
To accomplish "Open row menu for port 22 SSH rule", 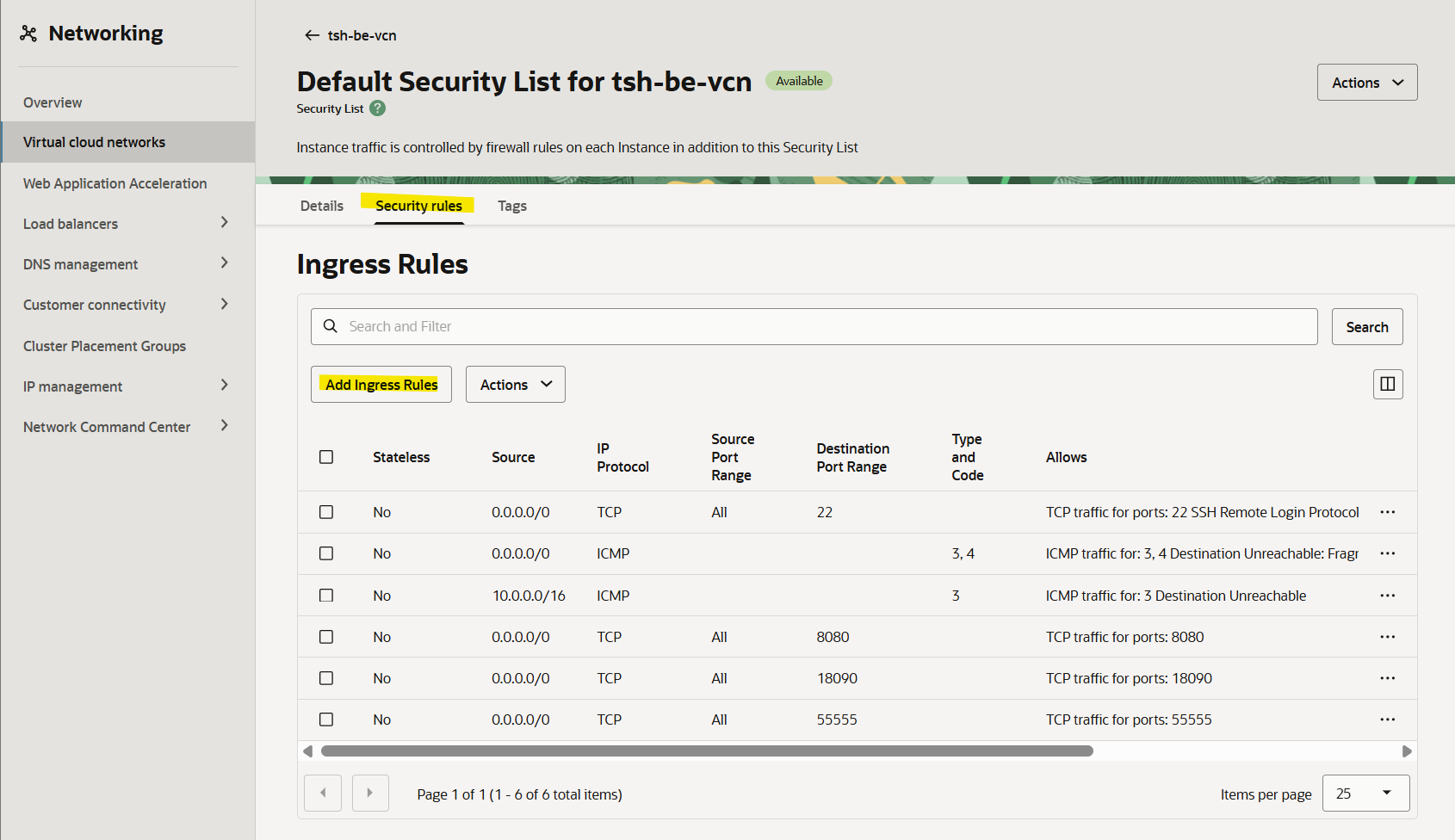I will (1387, 512).
